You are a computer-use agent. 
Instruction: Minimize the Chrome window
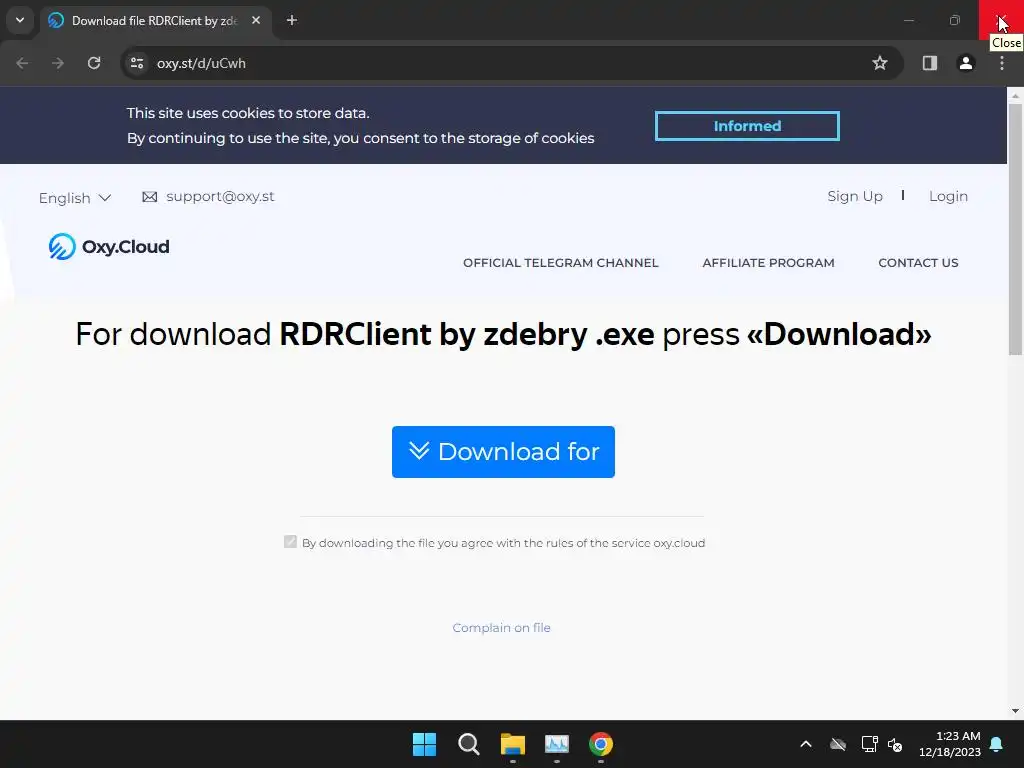[908, 20]
